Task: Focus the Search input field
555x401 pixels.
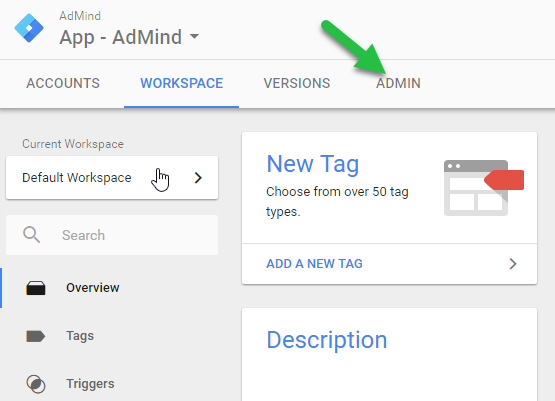Action: pyautogui.click(x=112, y=235)
